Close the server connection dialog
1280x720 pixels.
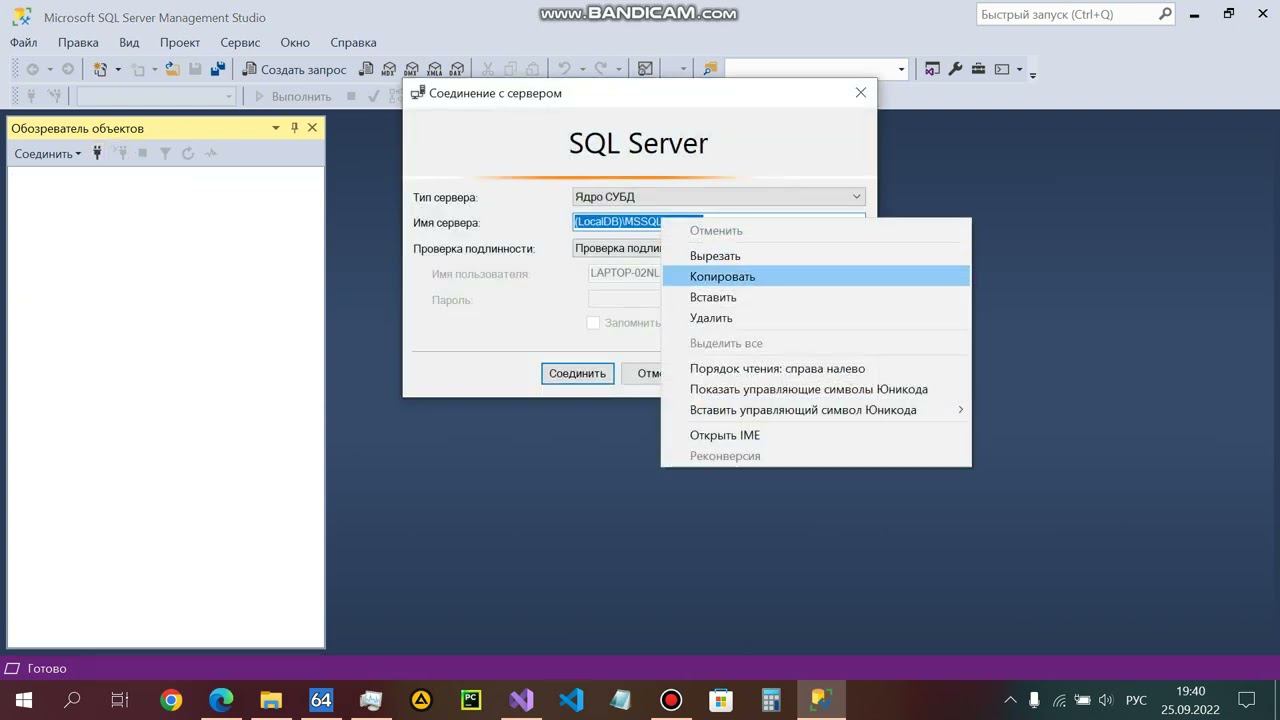860,93
